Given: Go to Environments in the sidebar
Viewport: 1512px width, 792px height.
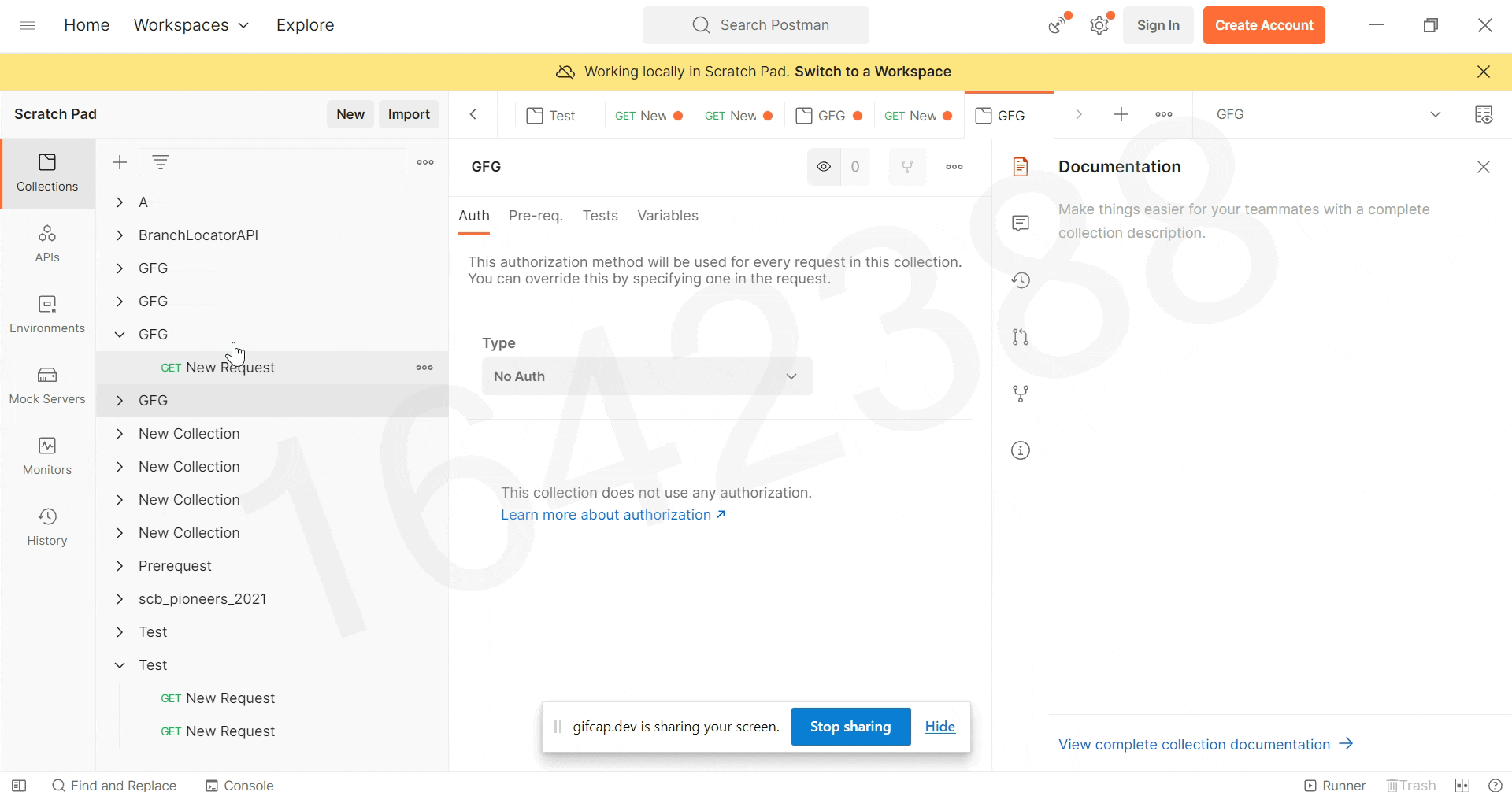Looking at the screenshot, I should pos(47,315).
